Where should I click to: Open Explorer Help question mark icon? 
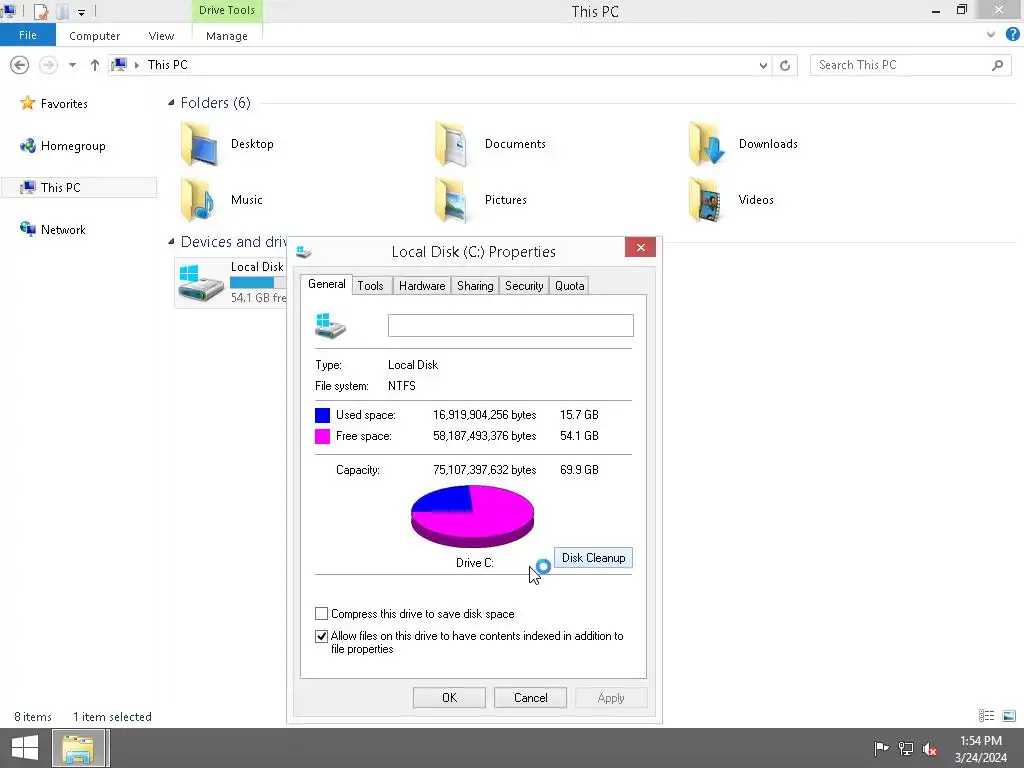click(x=1012, y=35)
